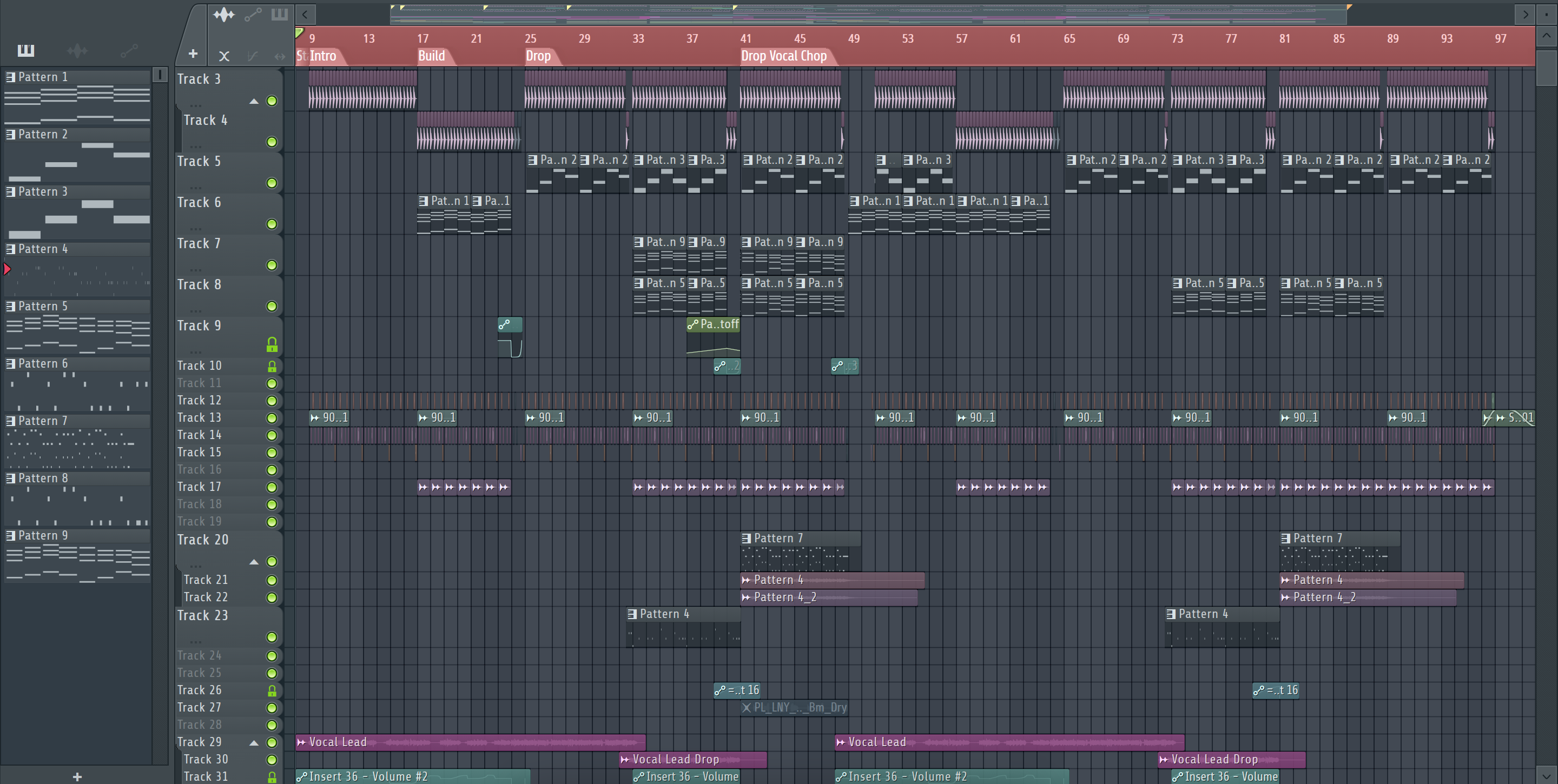Mute Track 13 with its green LED
The width and height of the screenshot is (1558, 784).
tap(272, 418)
